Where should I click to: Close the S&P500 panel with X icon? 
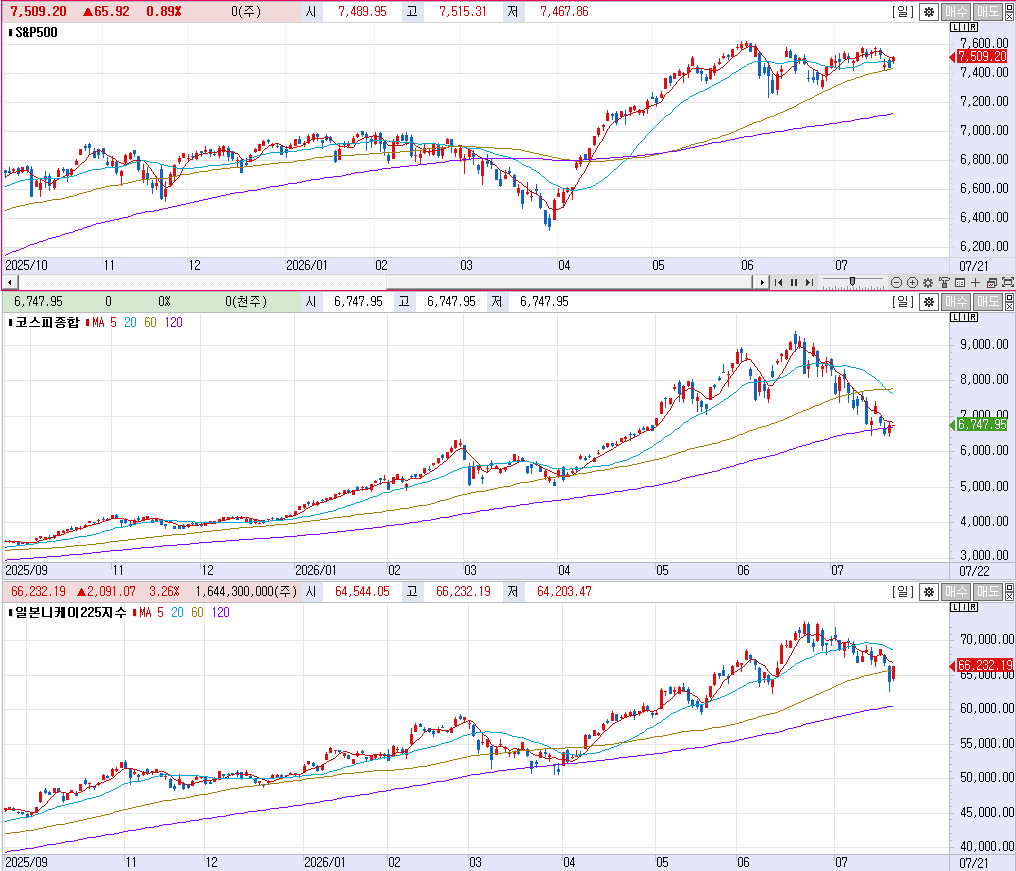1009,17
